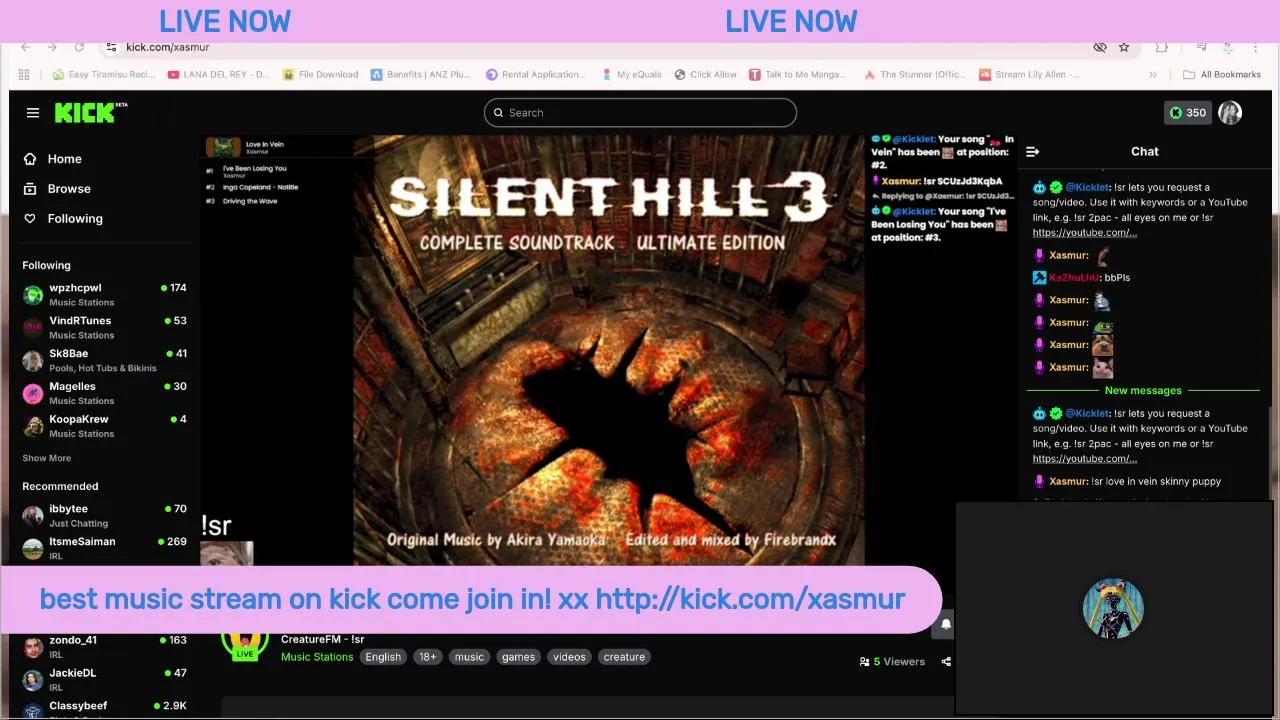The height and width of the screenshot is (720, 1280).
Task: Open wpzhcpwl channel
Action: (x=104, y=294)
